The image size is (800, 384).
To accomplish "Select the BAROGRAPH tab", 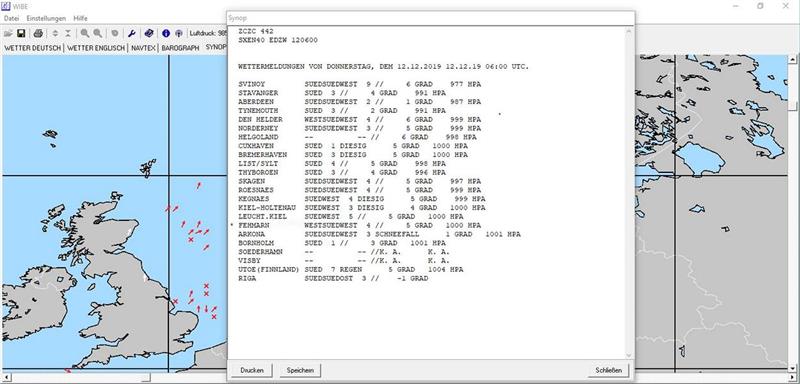I will pos(180,48).
